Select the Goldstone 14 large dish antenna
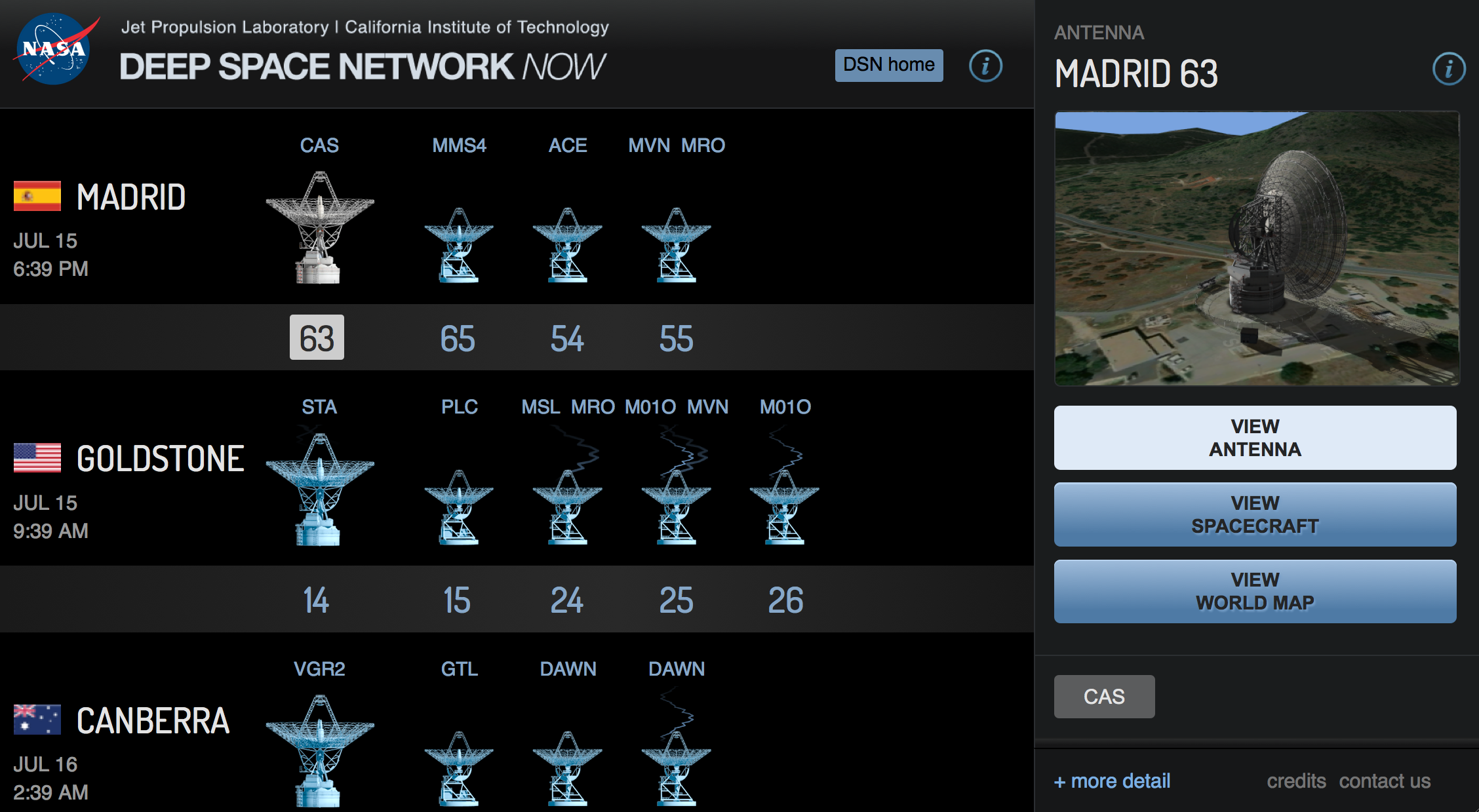1479x812 pixels. [319, 489]
